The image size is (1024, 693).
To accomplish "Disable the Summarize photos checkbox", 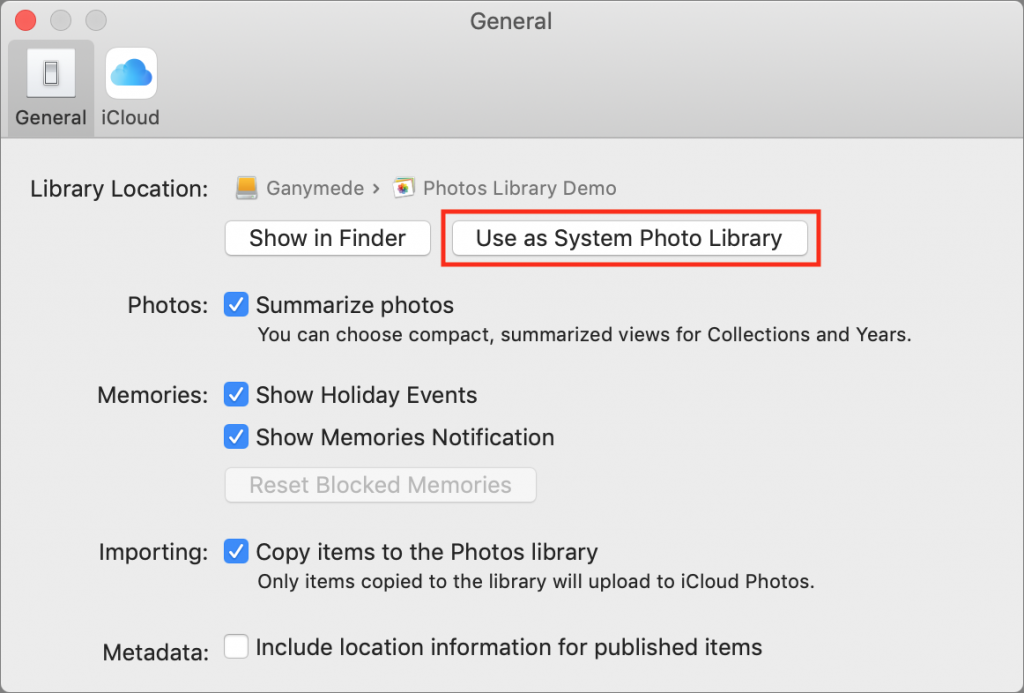I will pyautogui.click(x=236, y=305).
